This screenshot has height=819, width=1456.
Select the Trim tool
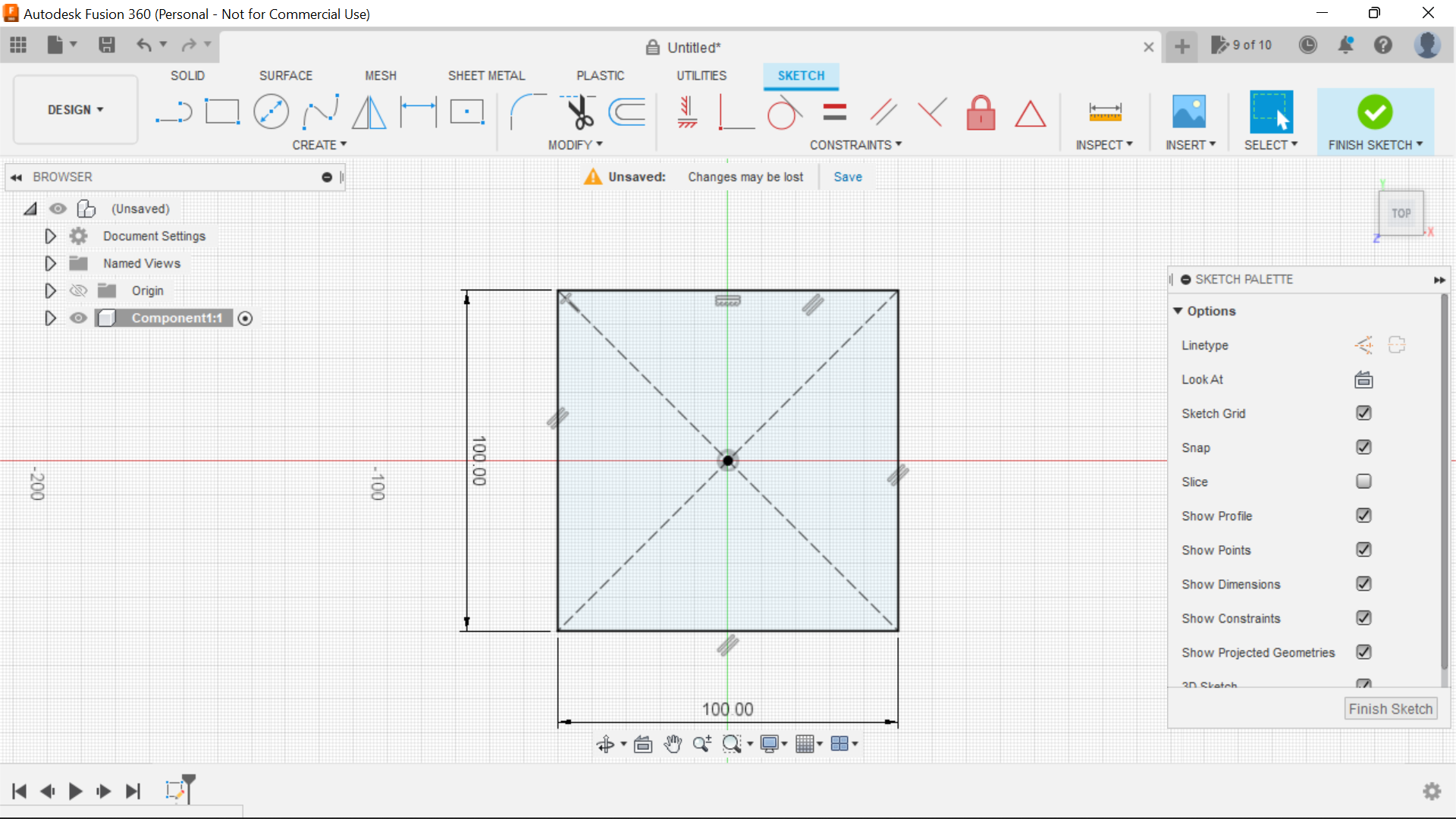tap(578, 111)
